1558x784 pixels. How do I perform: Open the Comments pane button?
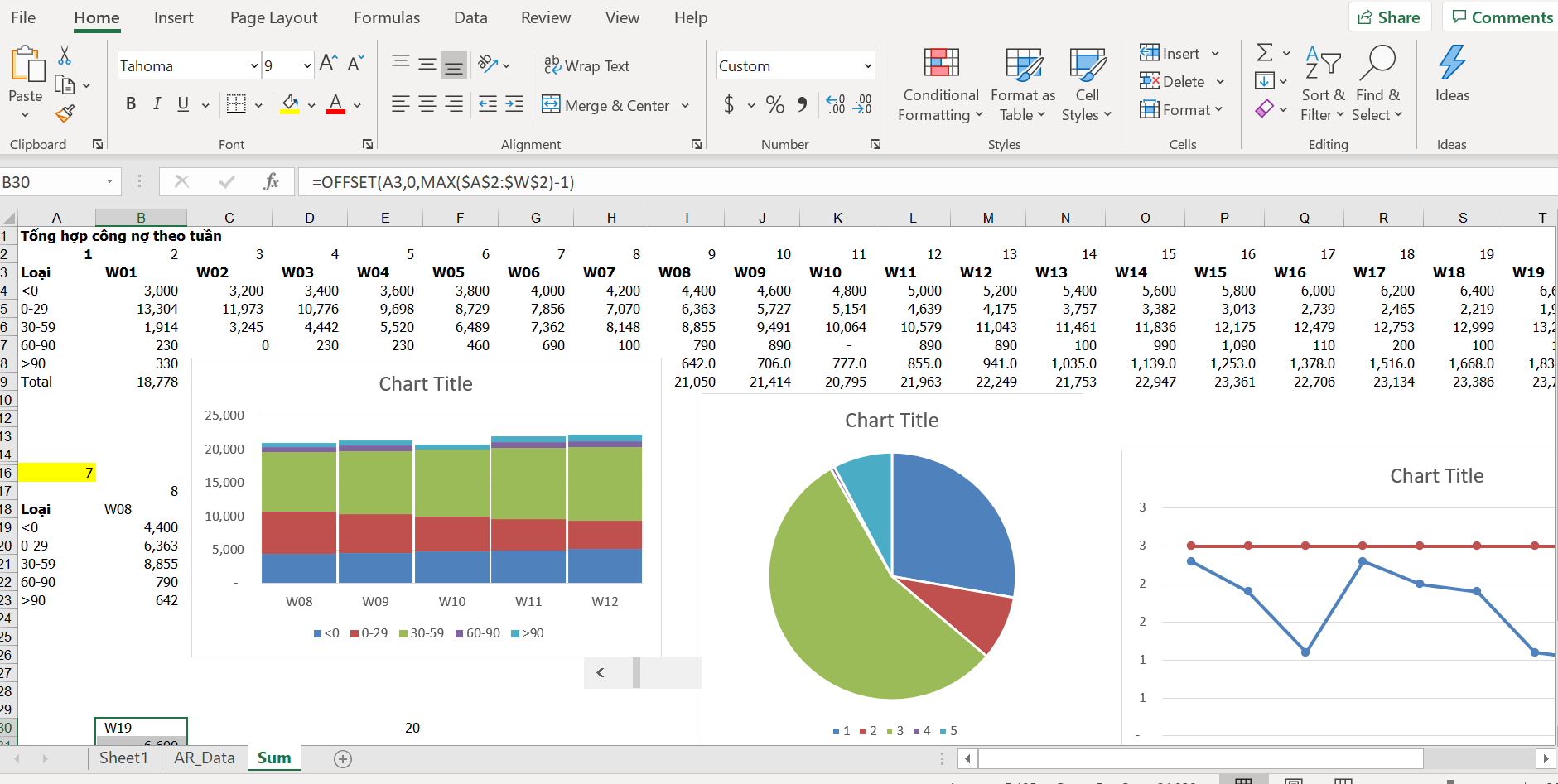point(1502,17)
